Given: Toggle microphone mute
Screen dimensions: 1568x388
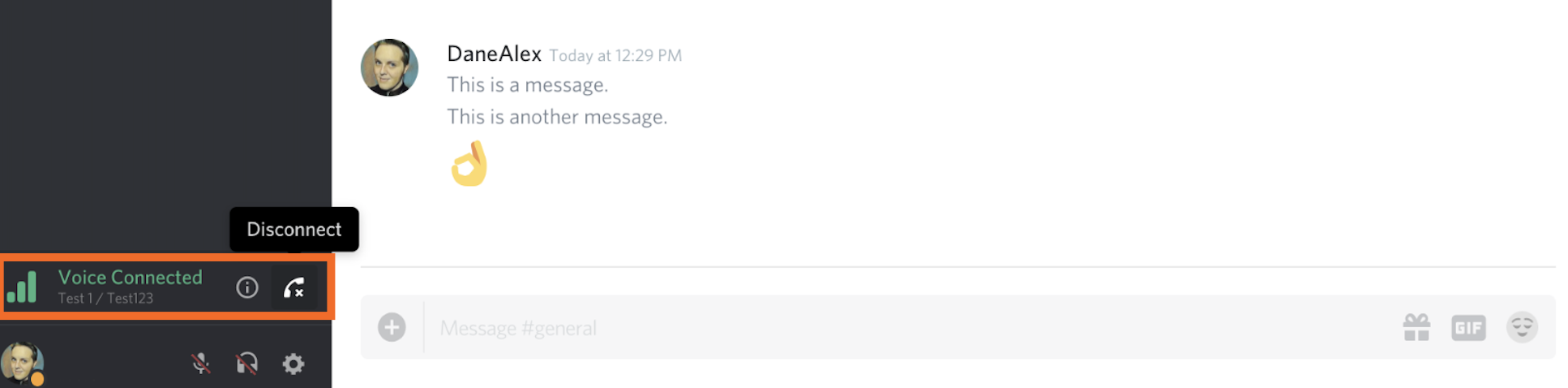Looking at the screenshot, I should pos(201,364).
